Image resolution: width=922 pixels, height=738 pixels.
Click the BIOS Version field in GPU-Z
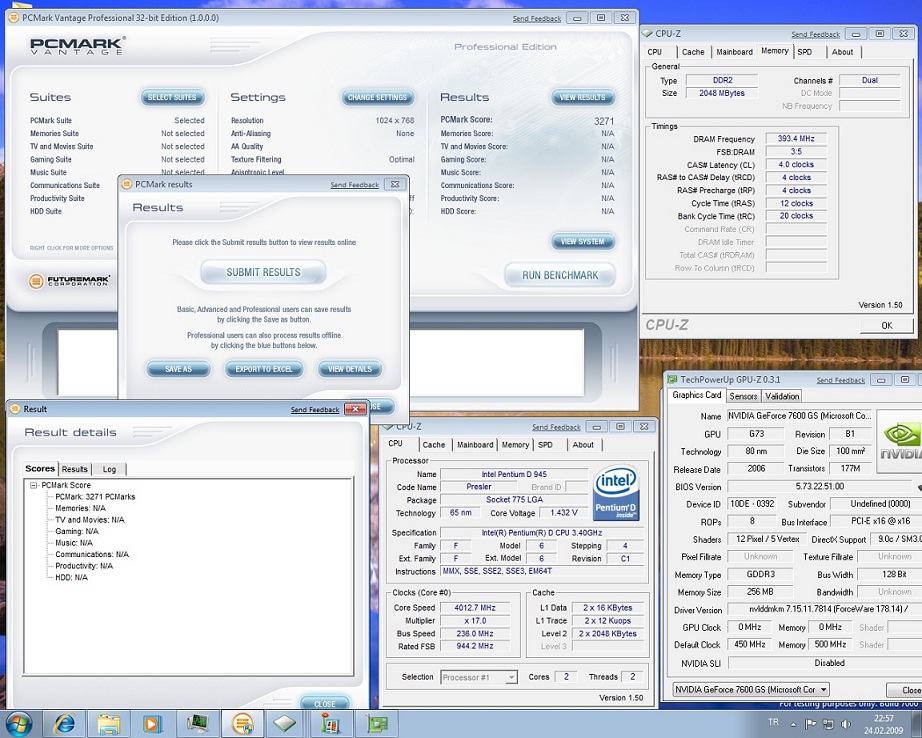(x=820, y=486)
